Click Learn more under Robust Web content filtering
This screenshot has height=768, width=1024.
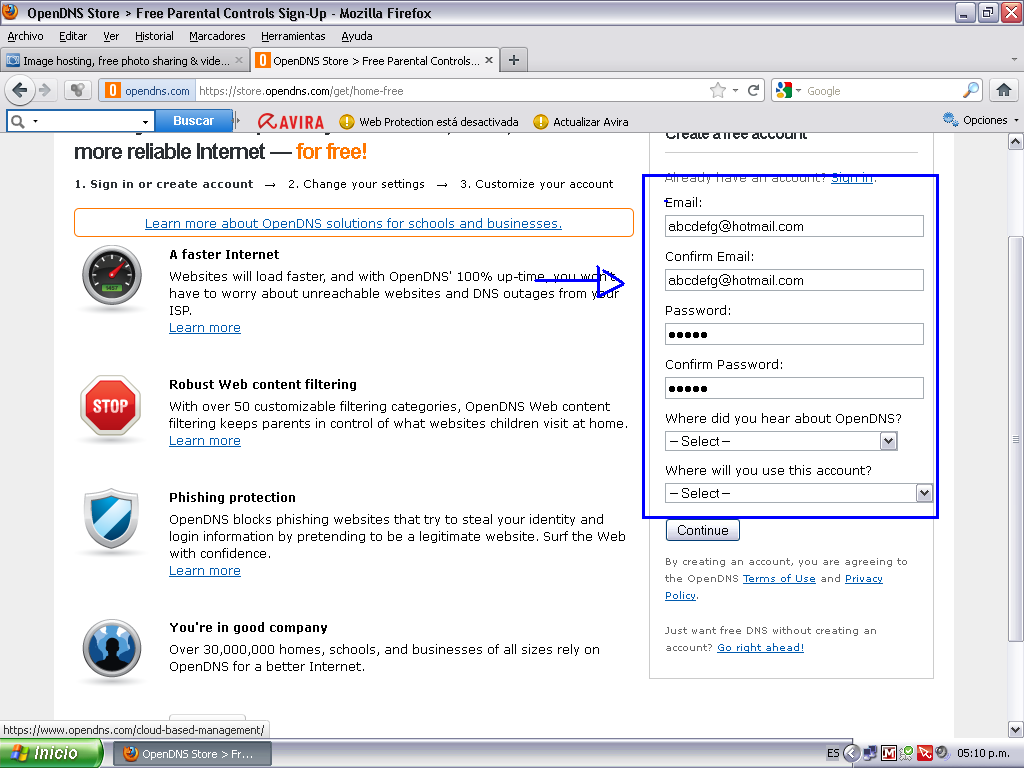[x=204, y=441]
